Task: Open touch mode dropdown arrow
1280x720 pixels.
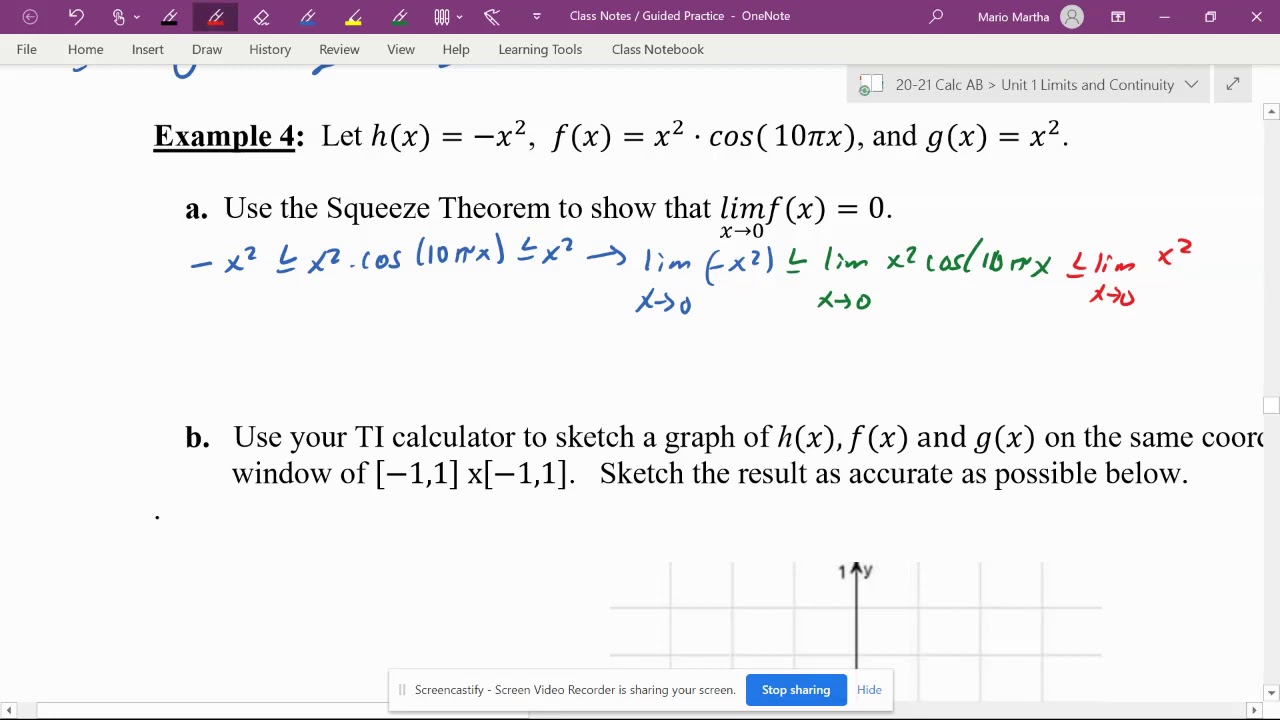Action: 137,17
